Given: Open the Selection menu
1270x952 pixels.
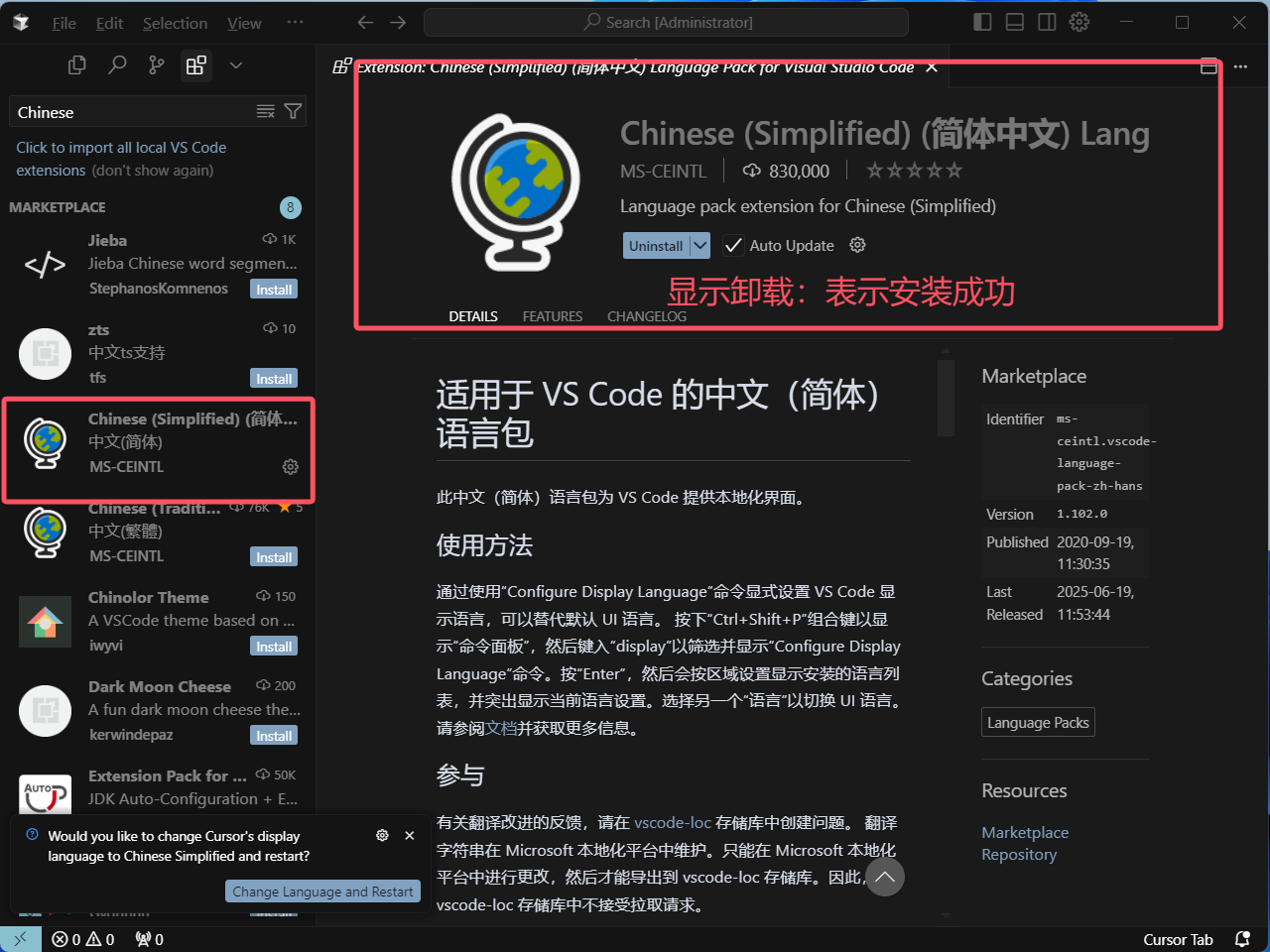Looking at the screenshot, I should [x=175, y=23].
